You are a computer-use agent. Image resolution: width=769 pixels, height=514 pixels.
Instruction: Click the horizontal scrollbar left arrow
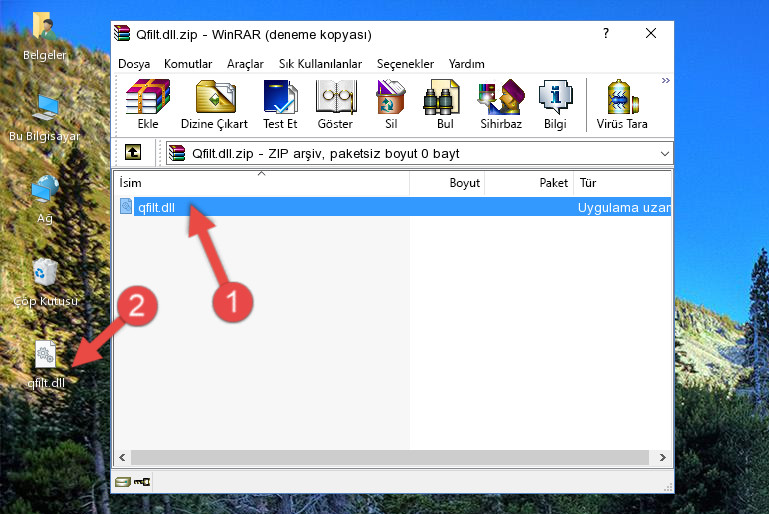click(x=123, y=458)
